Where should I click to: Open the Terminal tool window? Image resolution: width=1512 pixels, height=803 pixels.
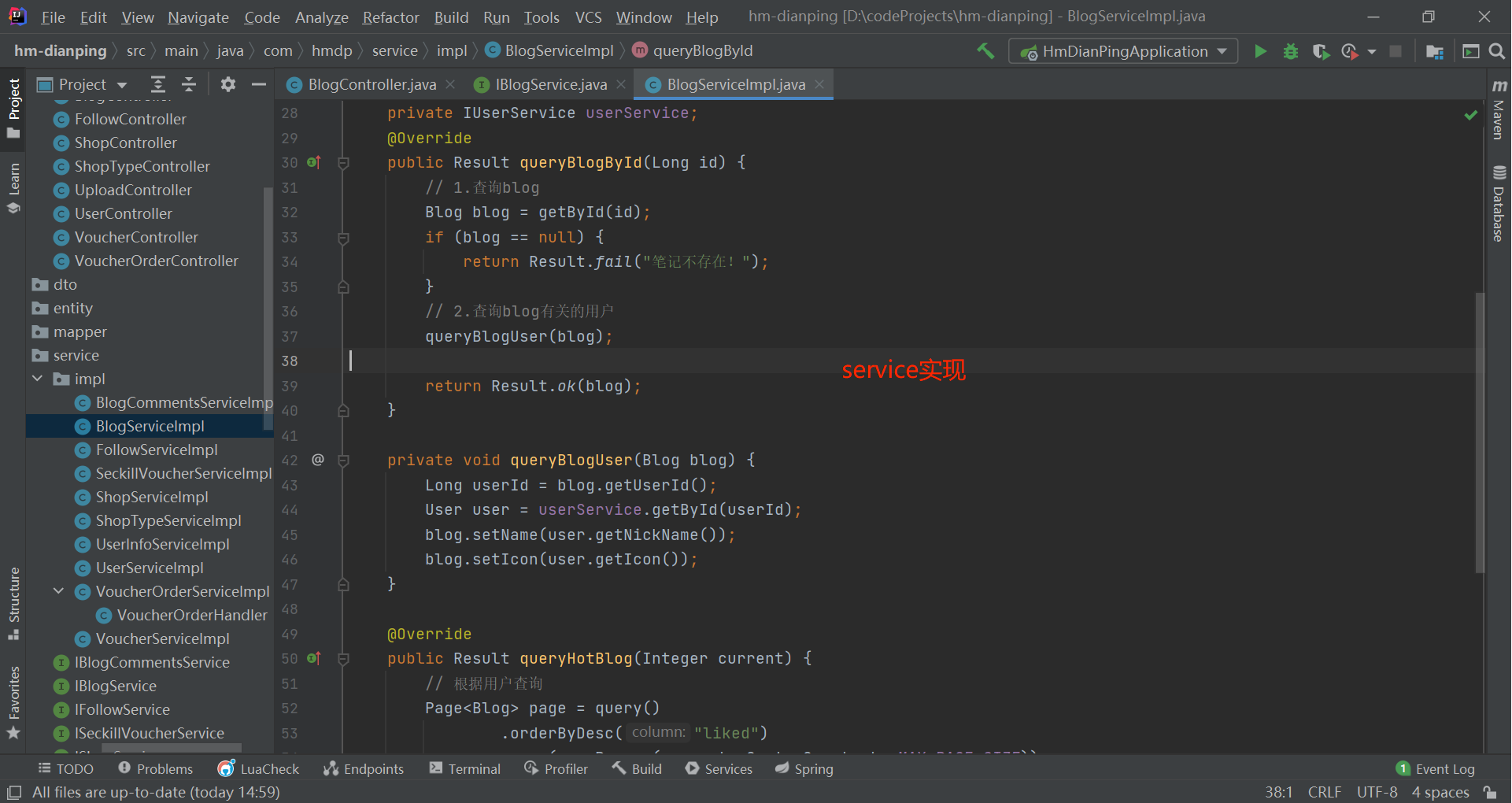click(465, 768)
